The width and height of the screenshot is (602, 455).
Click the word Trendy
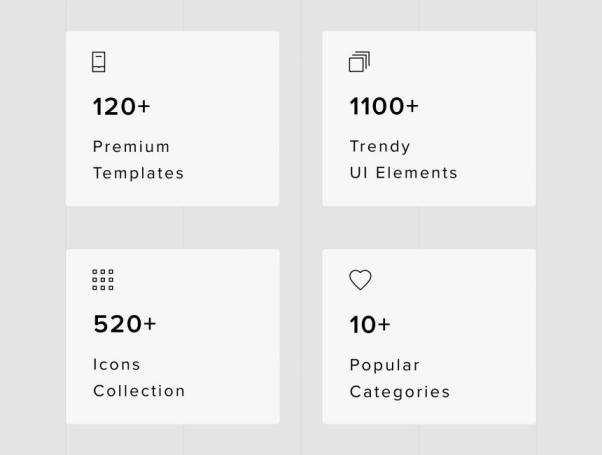point(380,147)
